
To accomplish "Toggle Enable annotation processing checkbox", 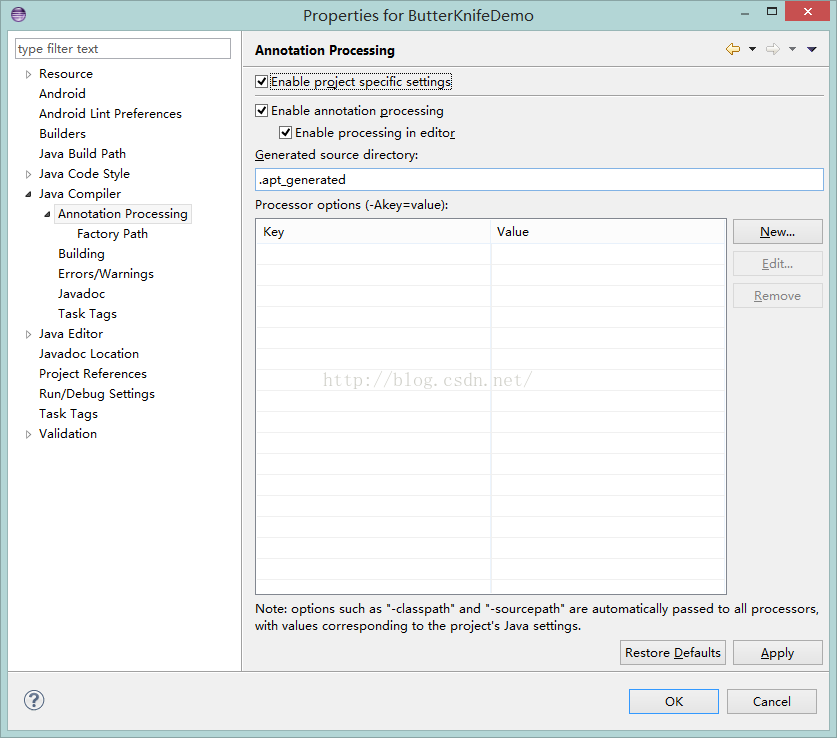I will (262, 110).
